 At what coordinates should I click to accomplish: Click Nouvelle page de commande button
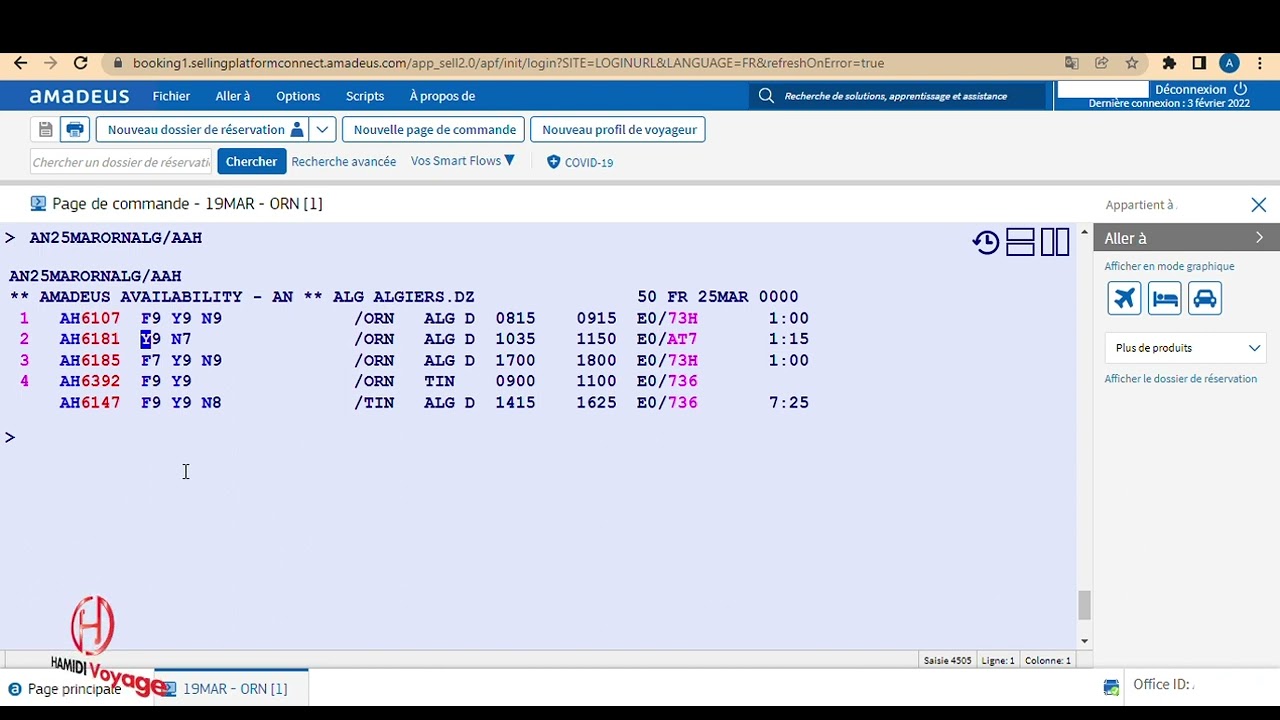(434, 129)
